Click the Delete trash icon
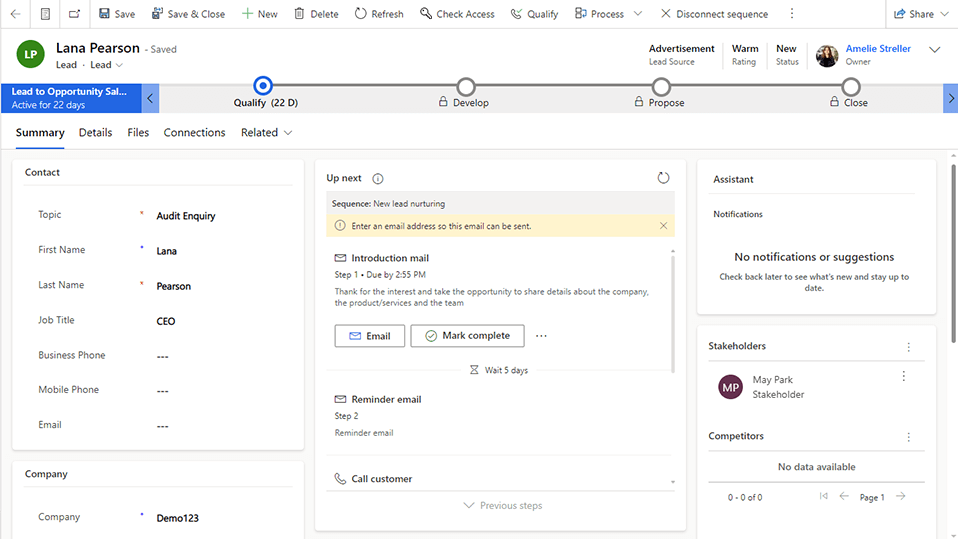The width and height of the screenshot is (958, 539). (x=300, y=14)
